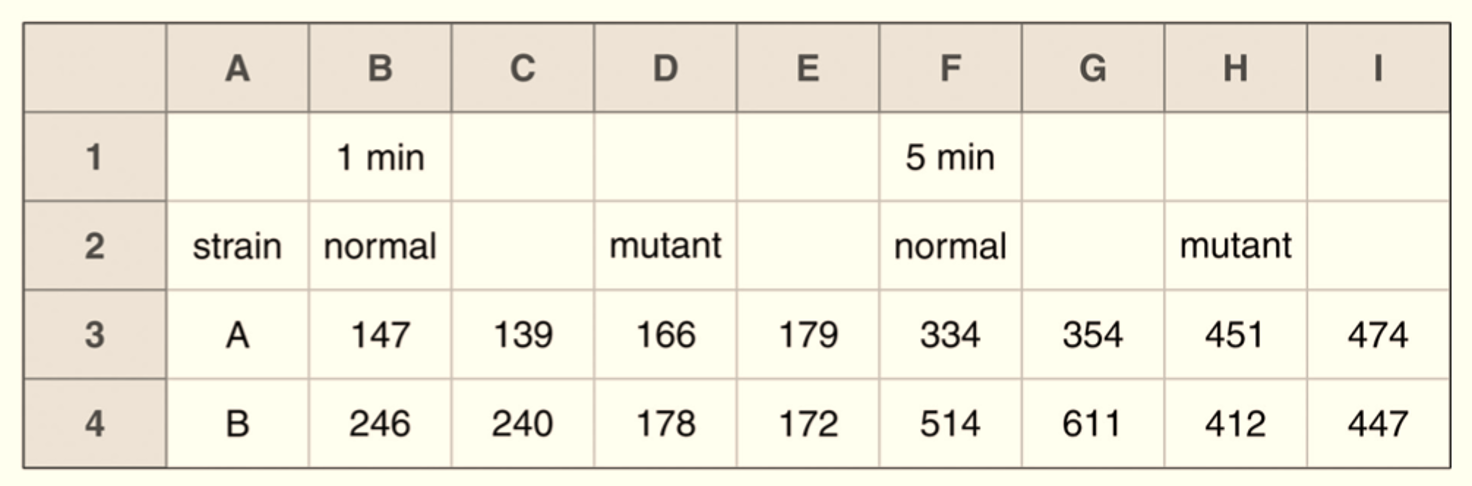The height and width of the screenshot is (486, 1472).
Task: Select the "5 min" cell
Action: coord(950,157)
